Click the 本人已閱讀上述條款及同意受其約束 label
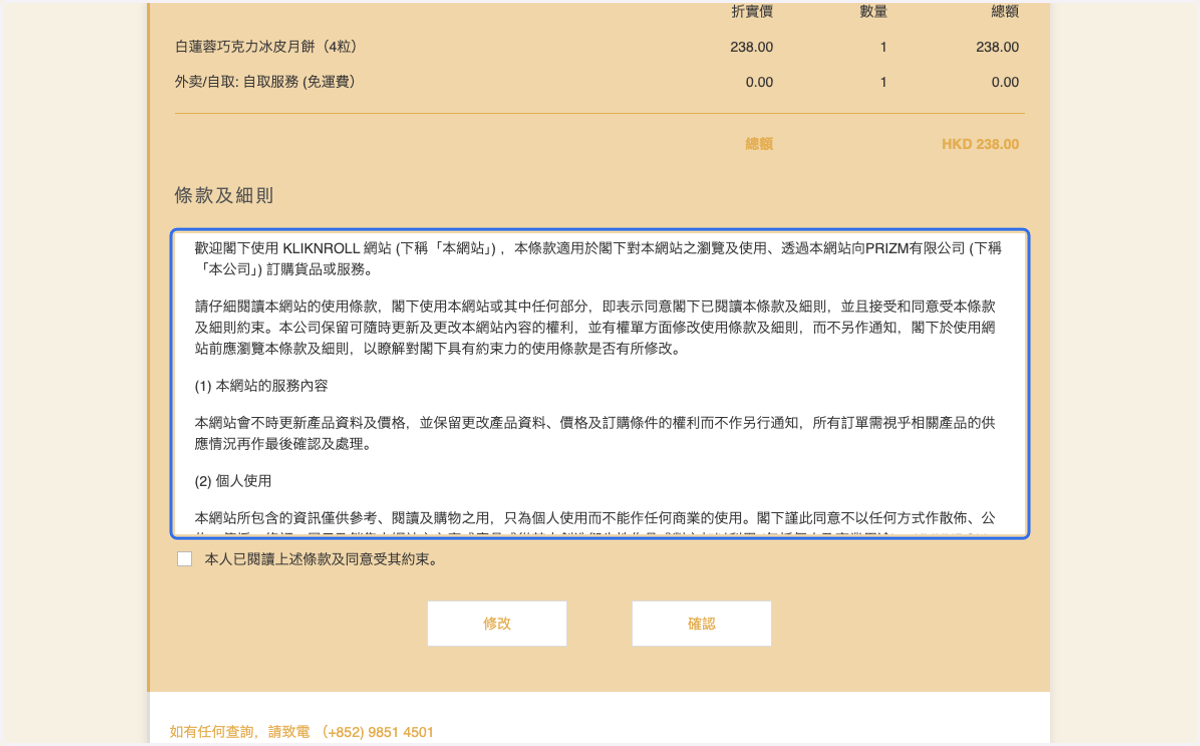Viewport: 1200px width, 746px height. (321, 559)
